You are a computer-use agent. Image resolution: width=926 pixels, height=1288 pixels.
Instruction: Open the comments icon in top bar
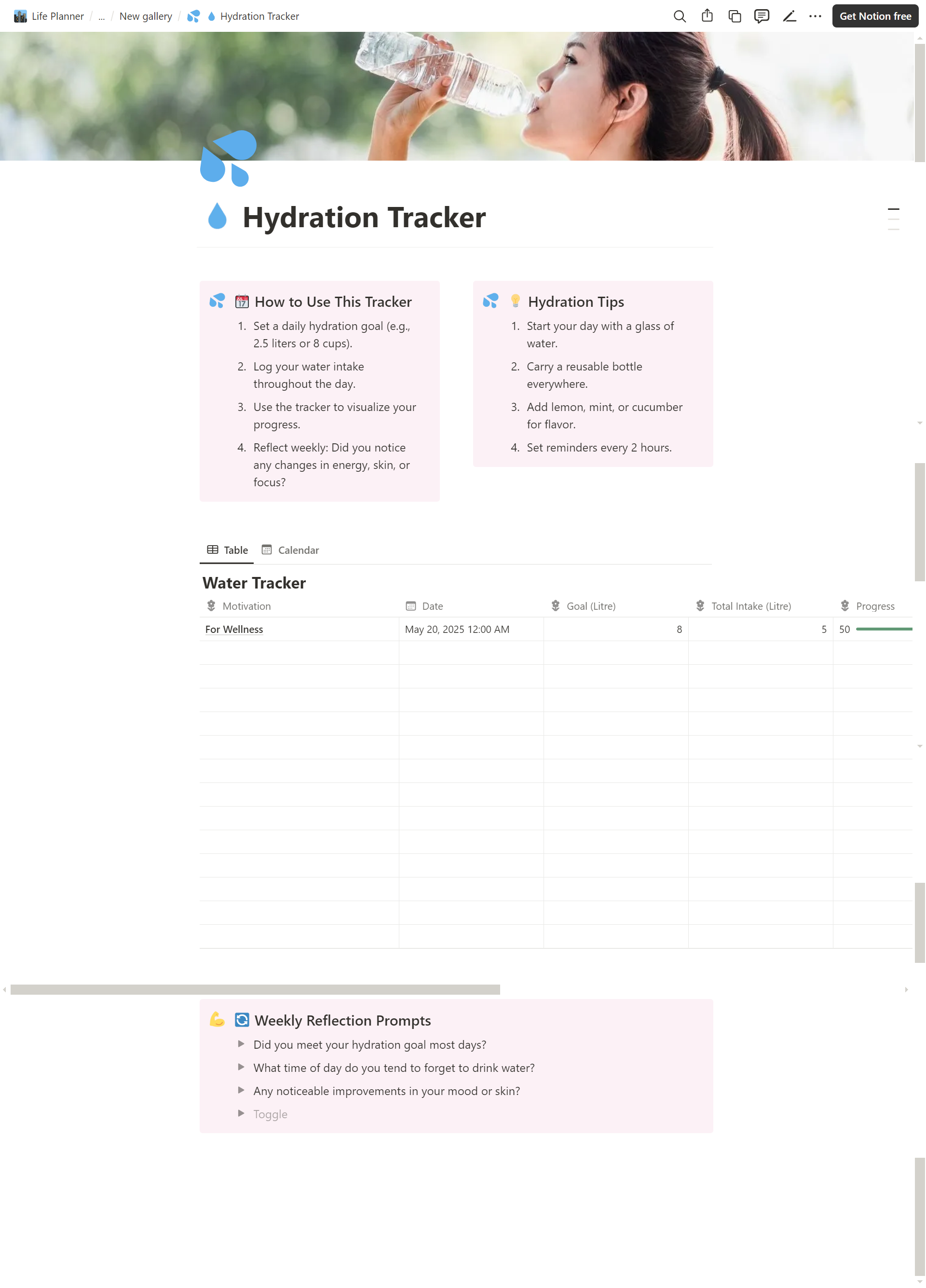click(762, 16)
